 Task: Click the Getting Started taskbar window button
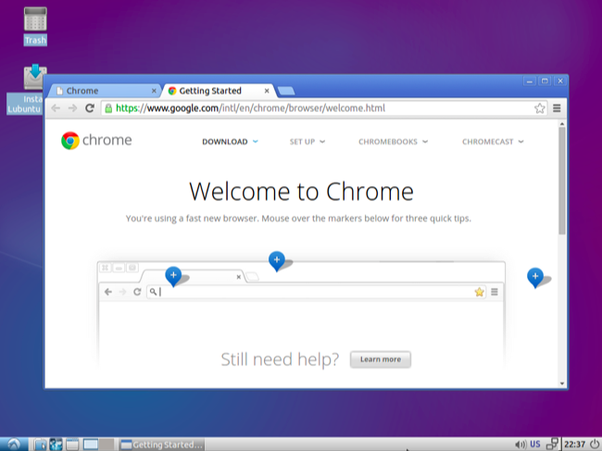[x=162, y=444]
